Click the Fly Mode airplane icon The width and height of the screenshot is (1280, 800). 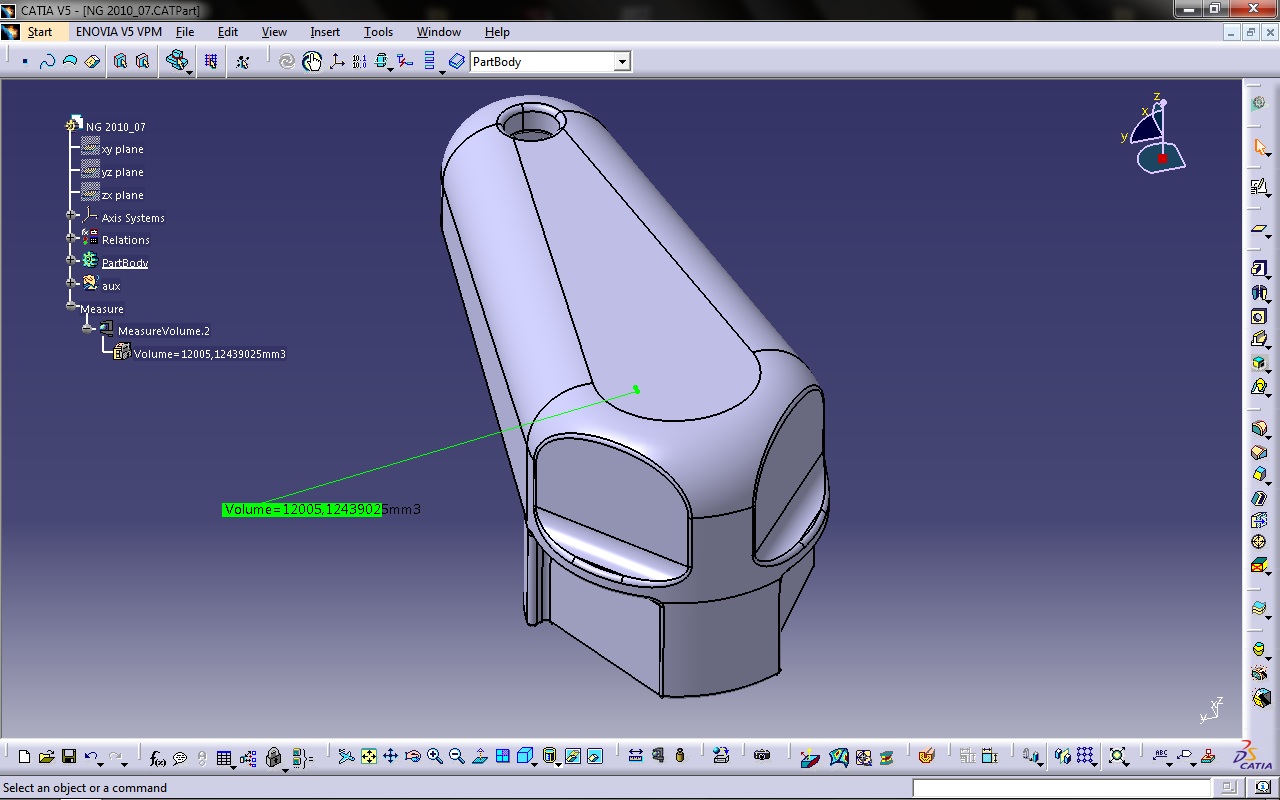[x=347, y=757]
